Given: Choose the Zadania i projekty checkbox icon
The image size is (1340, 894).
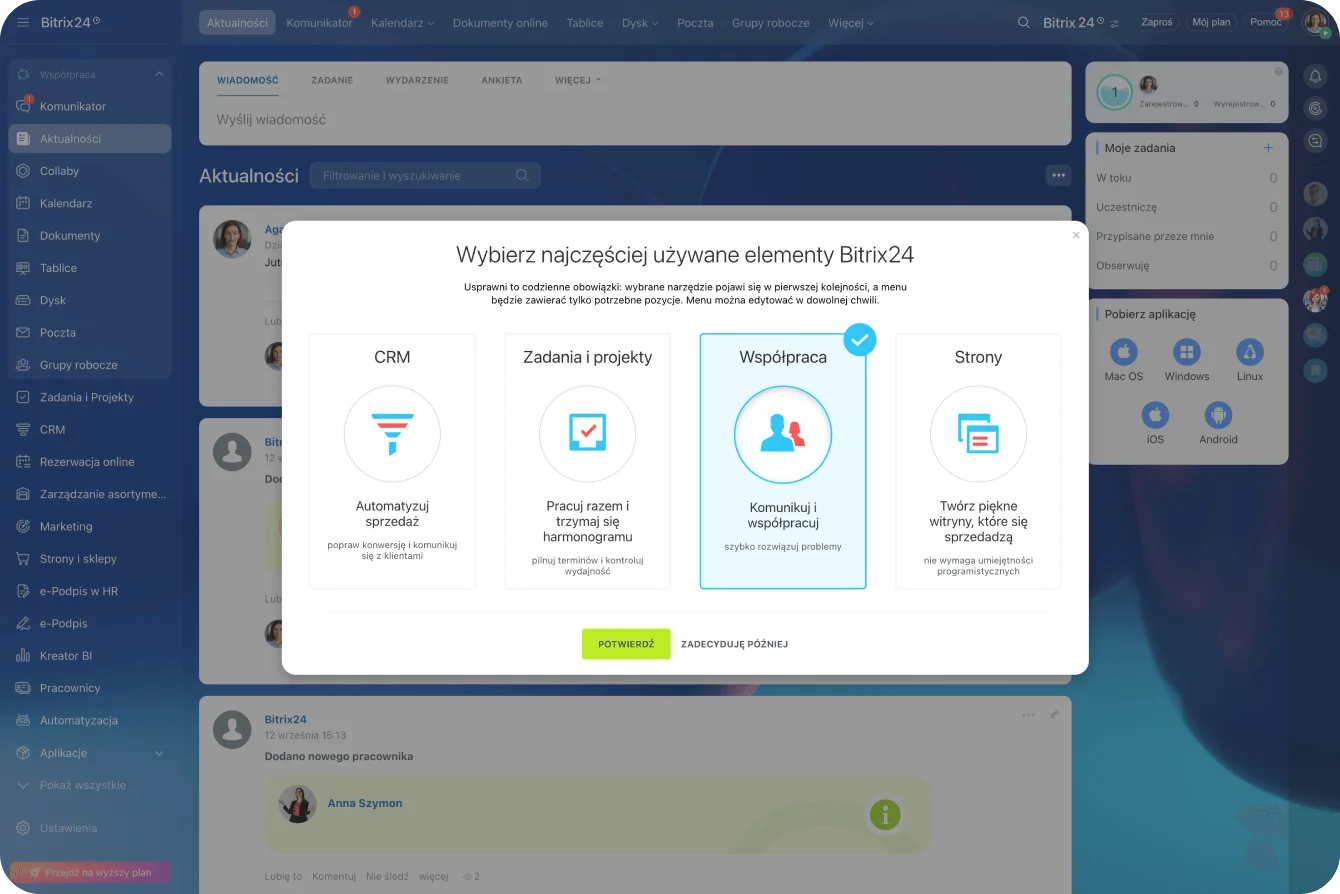Looking at the screenshot, I should (x=587, y=434).
